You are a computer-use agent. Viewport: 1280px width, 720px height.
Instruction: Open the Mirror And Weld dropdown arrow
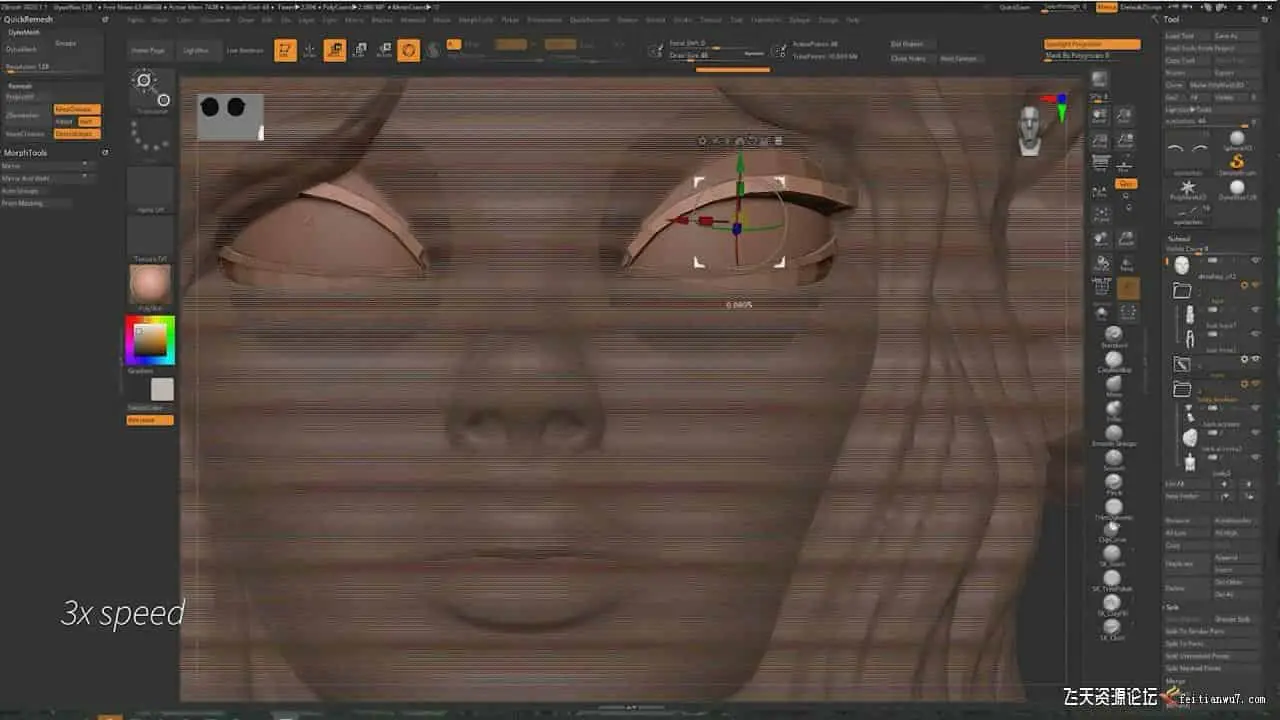(84, 178)
